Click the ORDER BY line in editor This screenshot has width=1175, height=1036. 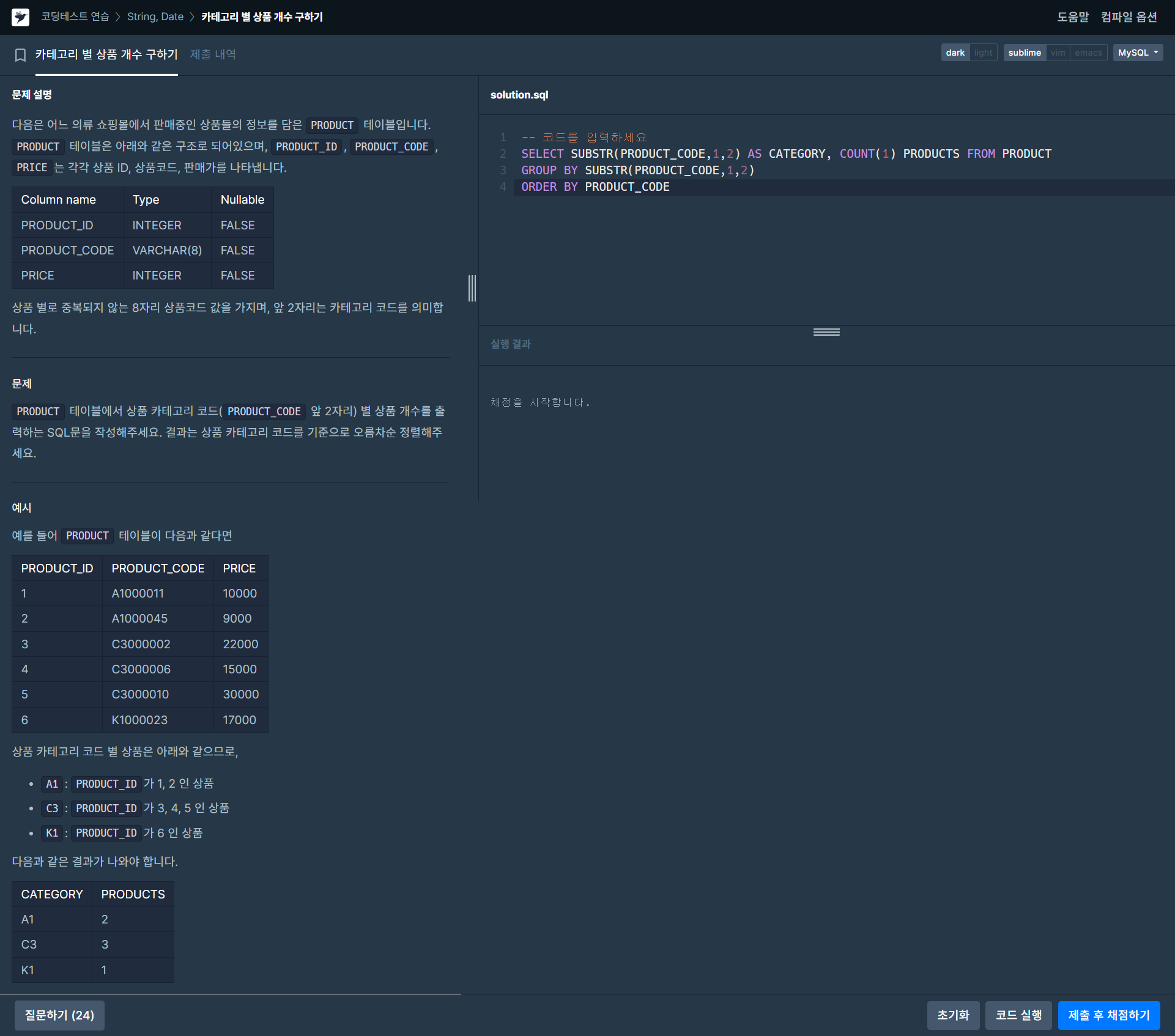(x=595, y=187)
